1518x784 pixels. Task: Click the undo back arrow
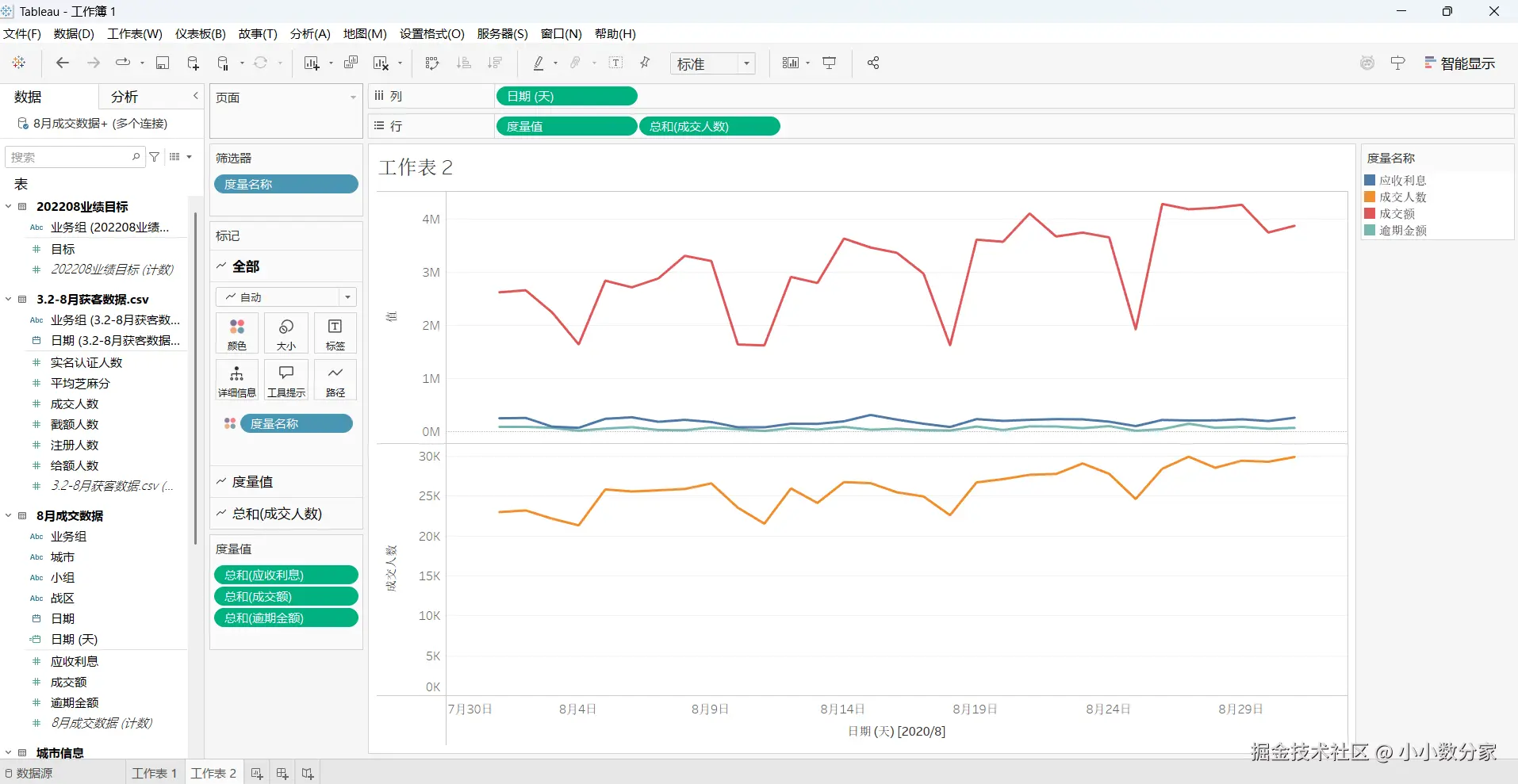pyautogui.click(x=63, y=63)
